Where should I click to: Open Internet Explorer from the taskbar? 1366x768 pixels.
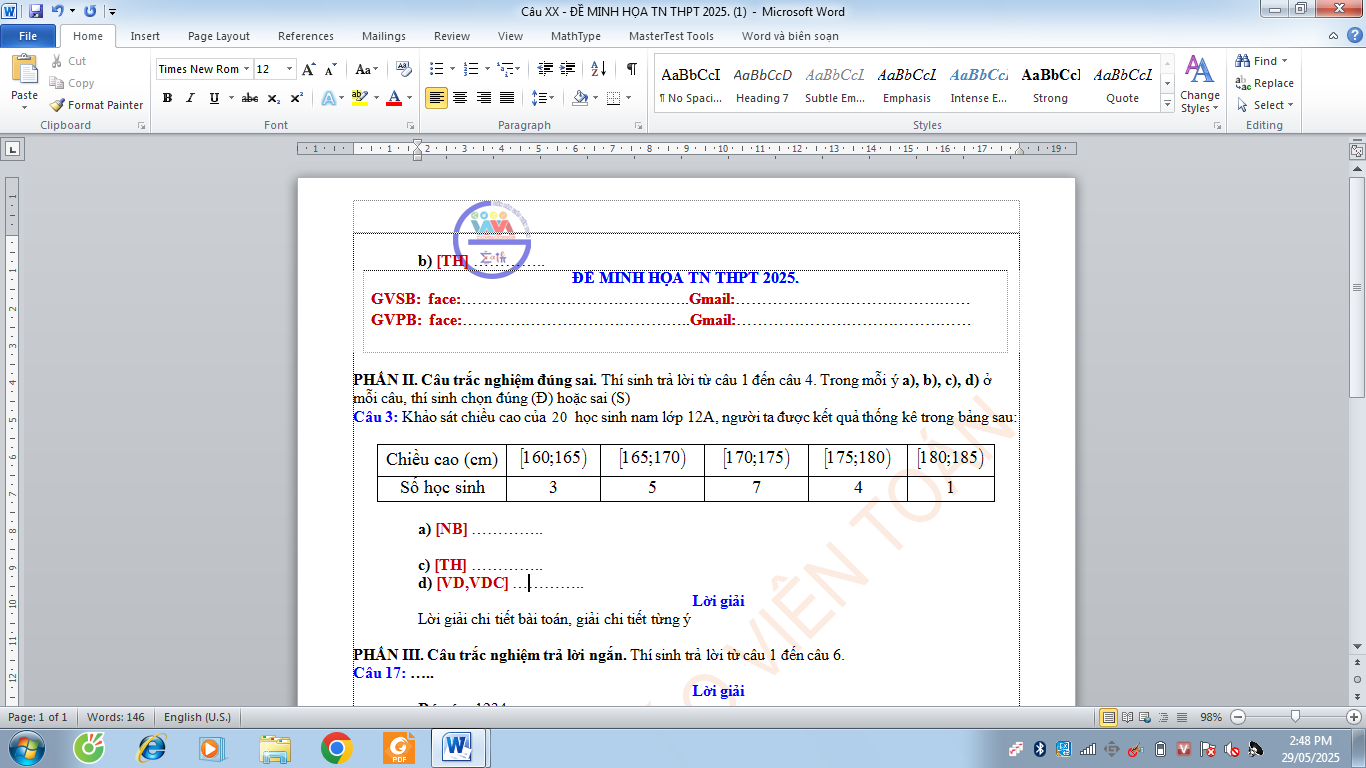tap(152, 747)
